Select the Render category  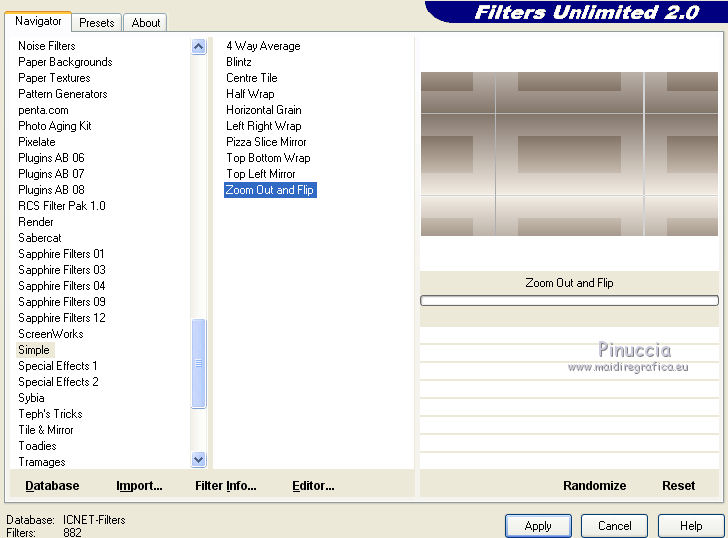coord(36,222)
